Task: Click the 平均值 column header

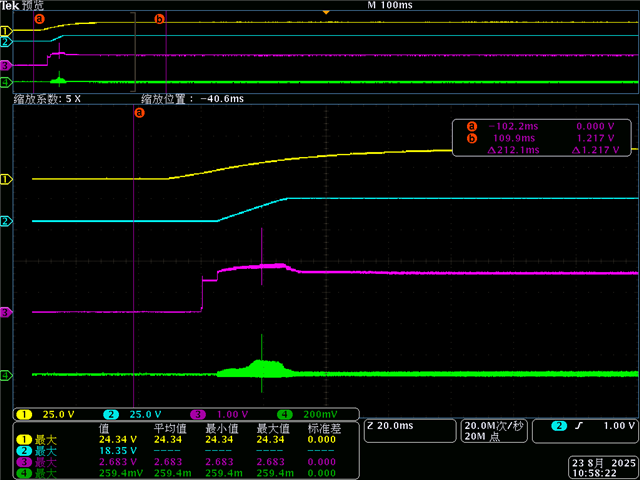Action: 170,429
